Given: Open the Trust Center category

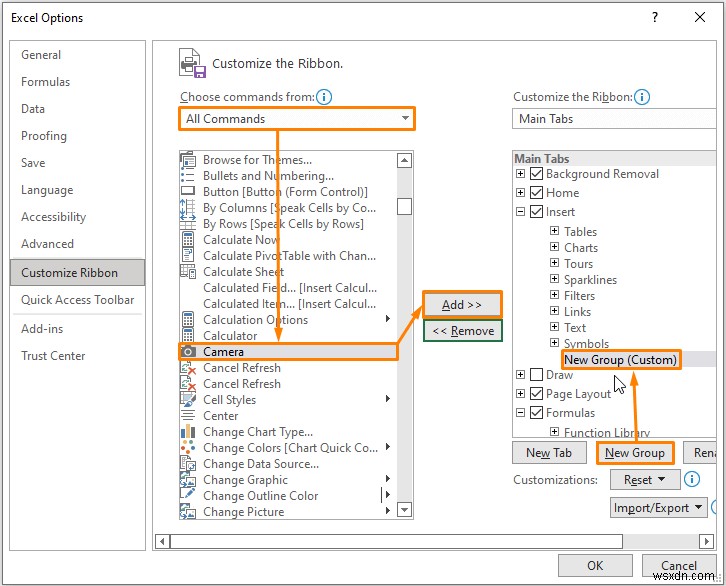Looking at the screenshot, I should click(x=53, y=355).
